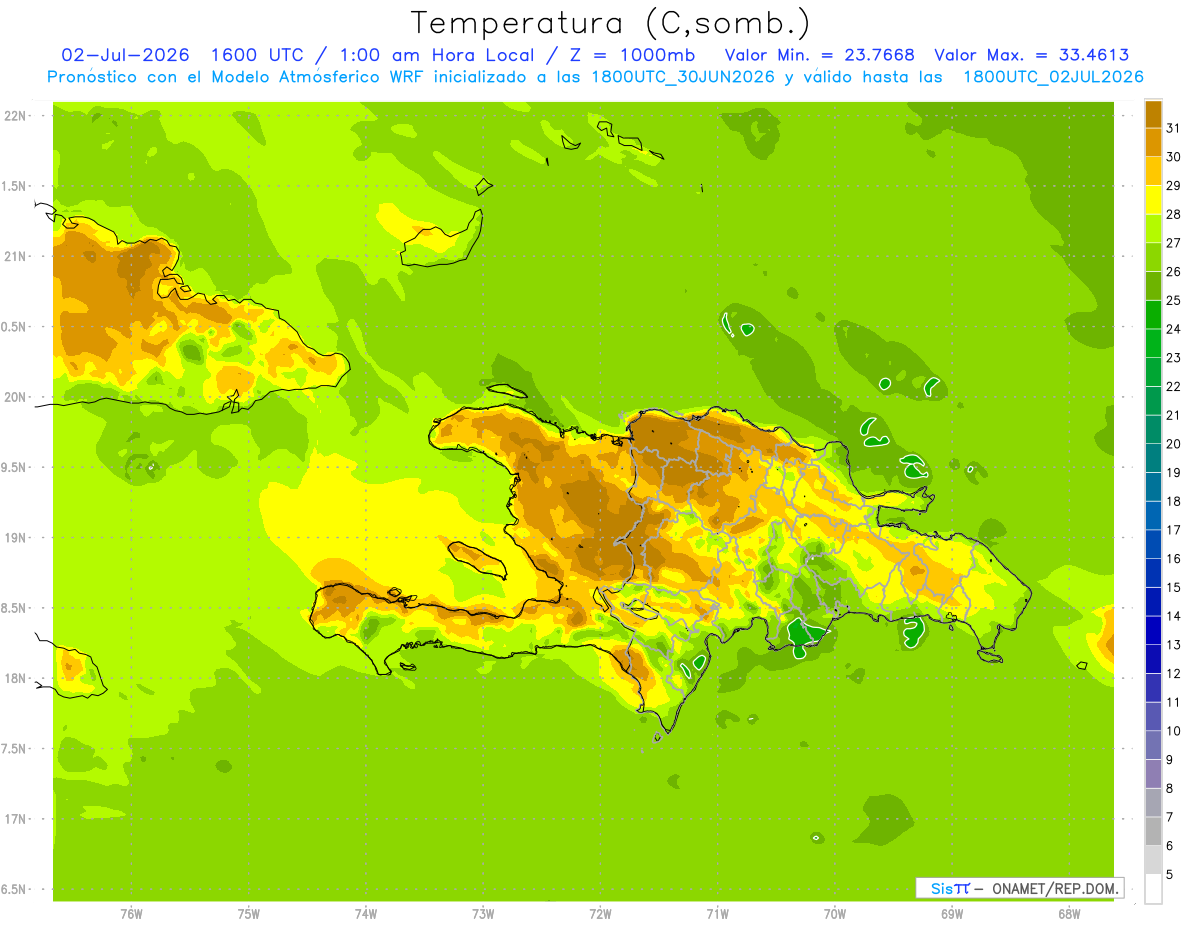Click the "19N" latitude axis label
The height and width of the screenshot is (927, 1200).
[x=15, y=538]
